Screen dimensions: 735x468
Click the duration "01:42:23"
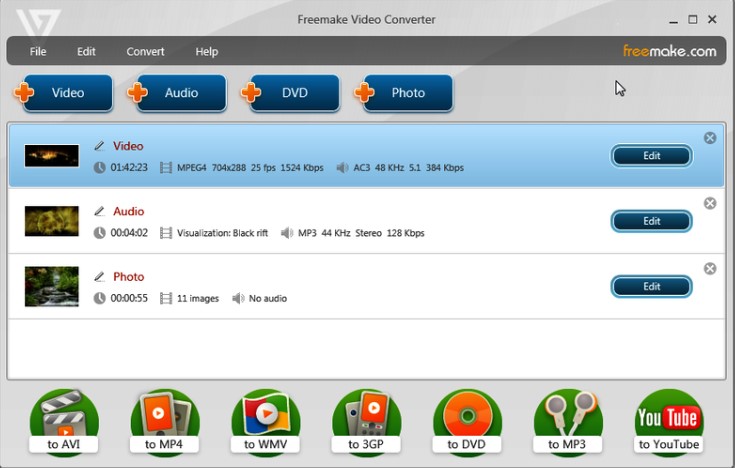129,168
